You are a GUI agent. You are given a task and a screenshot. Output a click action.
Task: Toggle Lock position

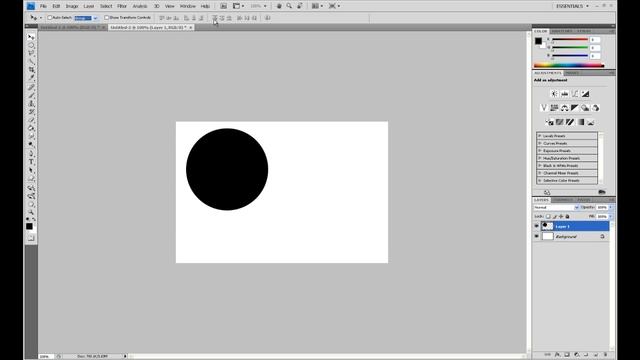[x=561, y=216]
